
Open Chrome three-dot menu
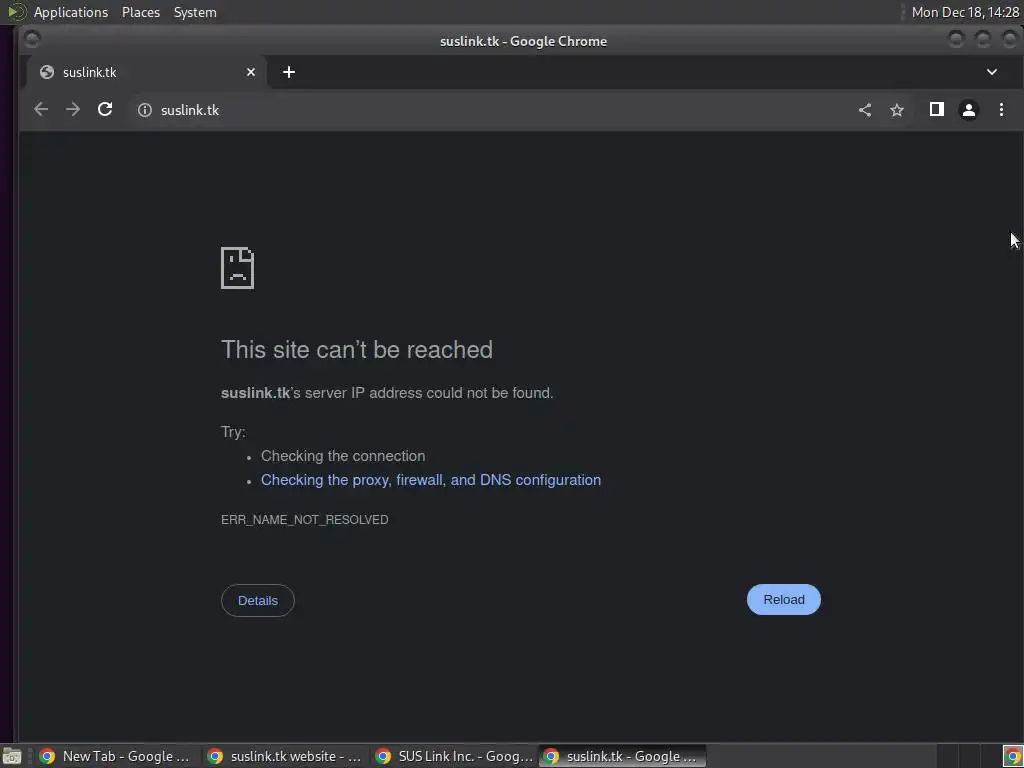(x=1001, y=110)
